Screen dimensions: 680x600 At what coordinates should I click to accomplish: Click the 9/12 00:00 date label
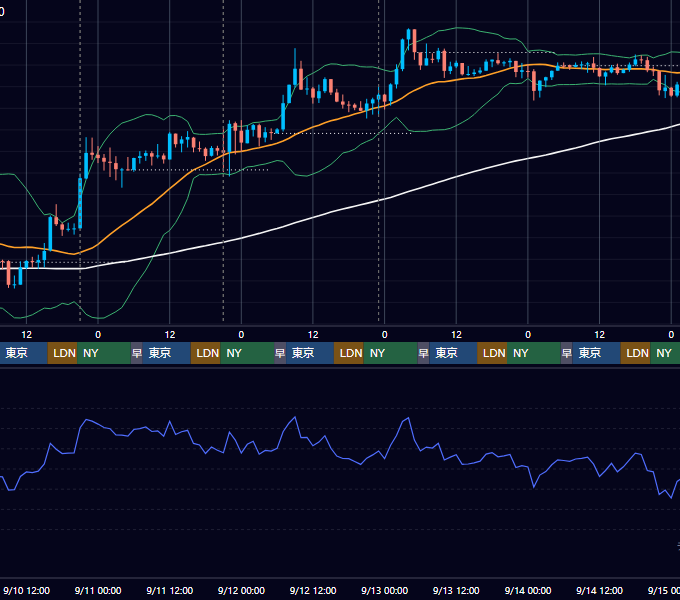click(241, 590)
